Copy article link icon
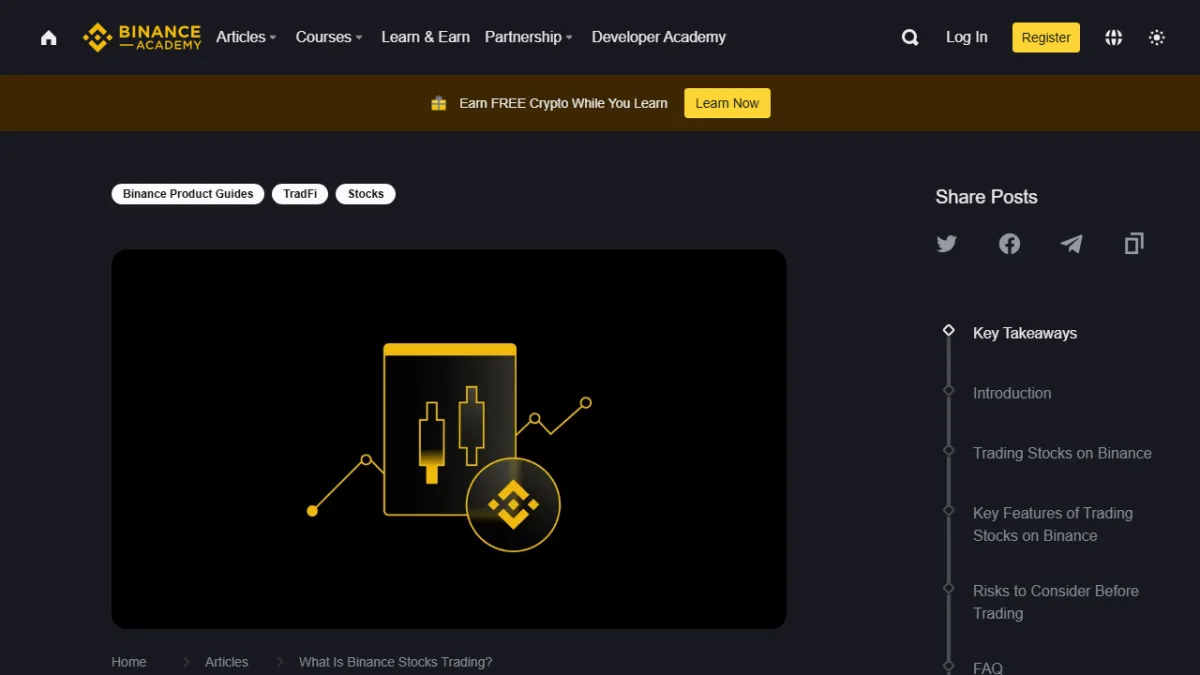1200x675 pixels. [1133, 243]
